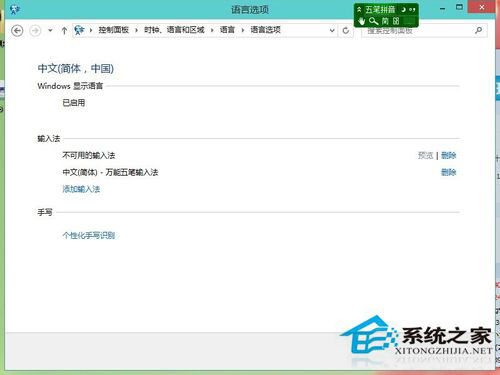Expand the breadcrumb arrow after 控制面板

click(x=136, y=30)
